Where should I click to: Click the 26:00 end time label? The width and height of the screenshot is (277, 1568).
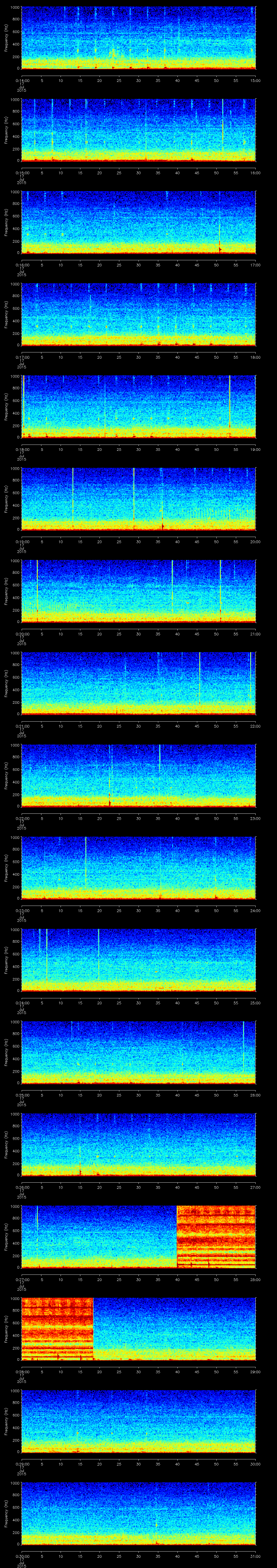point(255,1095)
